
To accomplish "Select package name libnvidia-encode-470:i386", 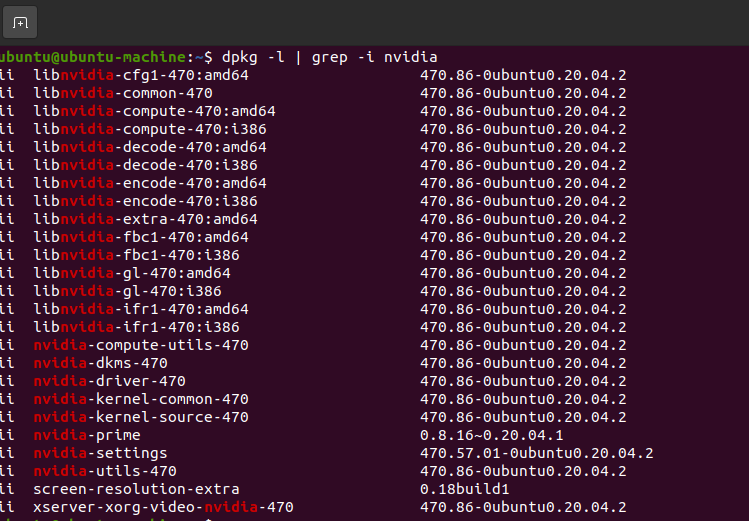I will 145,201.
